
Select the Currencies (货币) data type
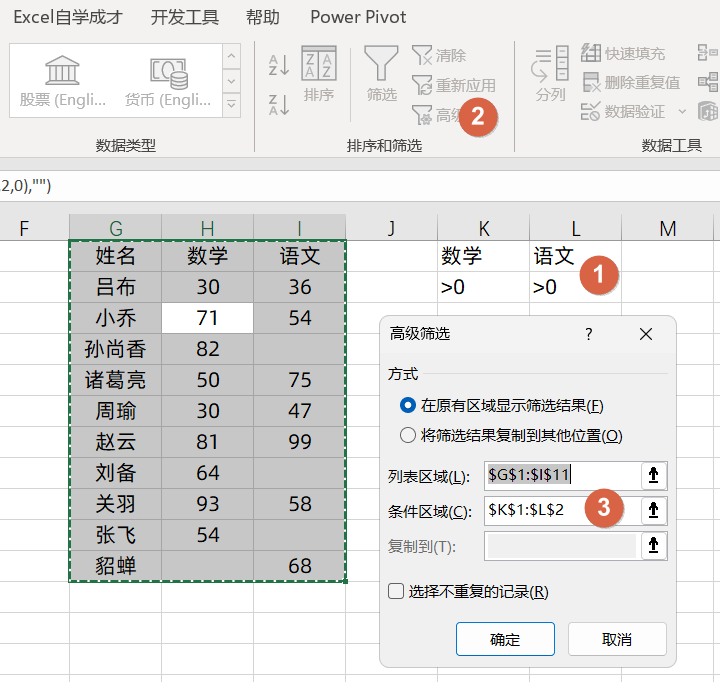(168, 82)
